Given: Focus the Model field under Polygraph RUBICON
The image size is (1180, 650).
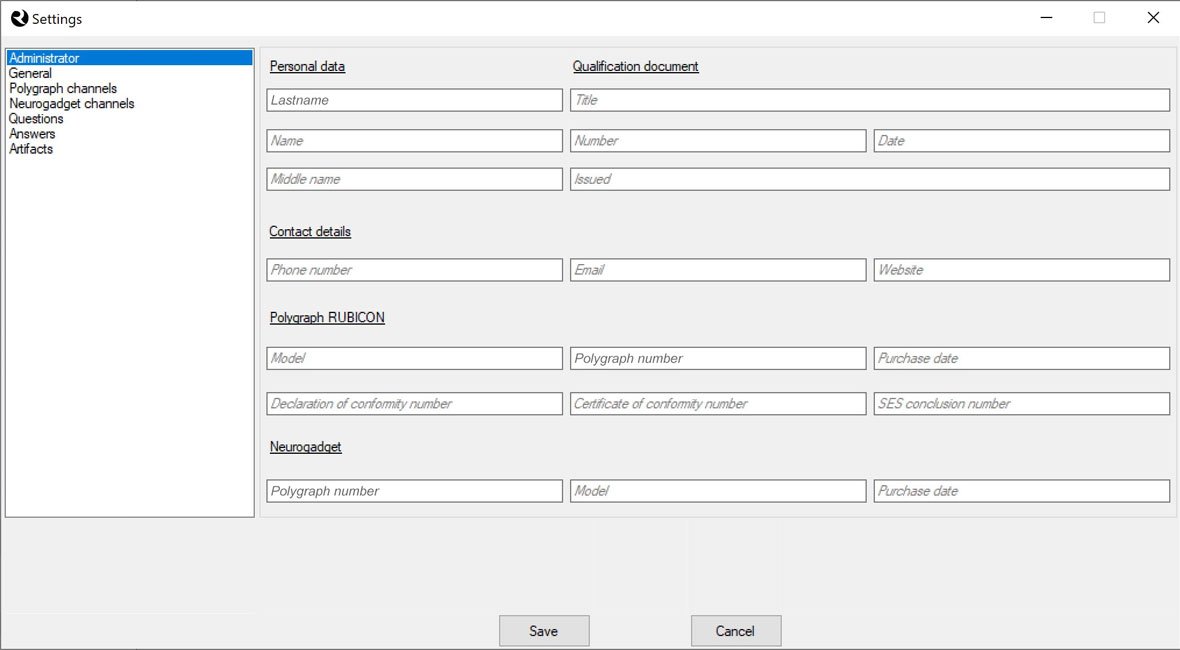Looking at the screenshot, I should [413, 357].
